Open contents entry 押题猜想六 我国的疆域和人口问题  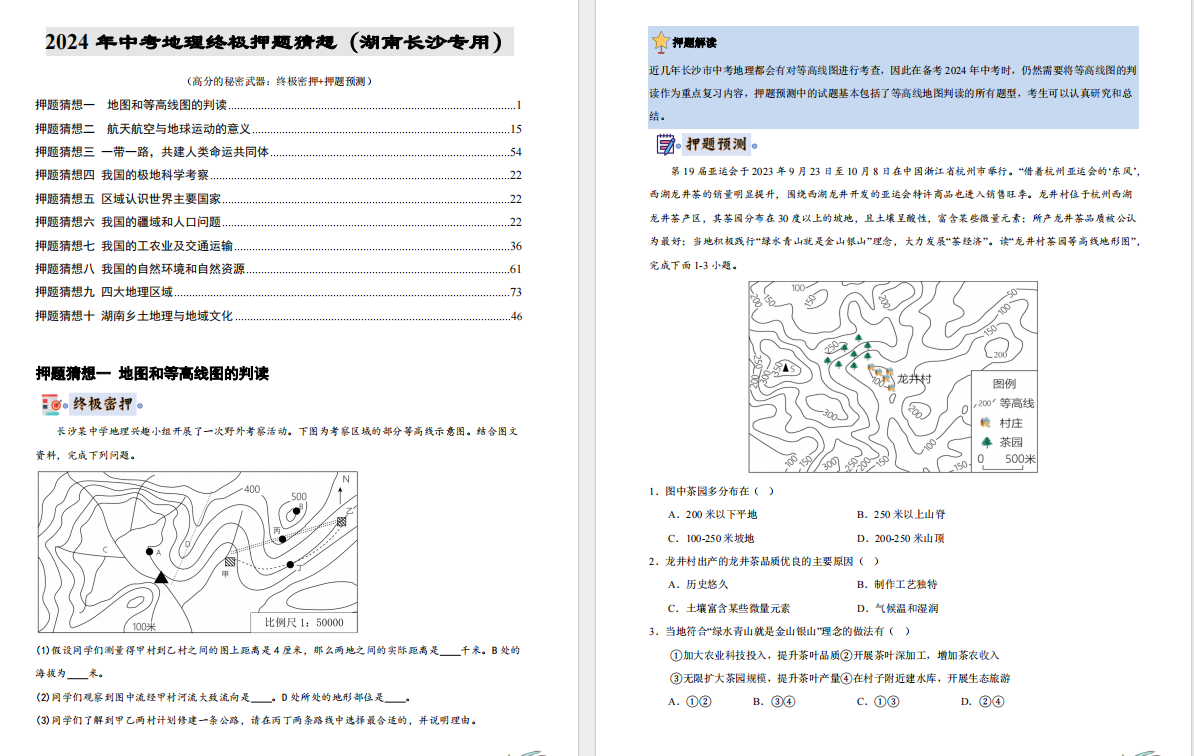[x=279, y=222]
